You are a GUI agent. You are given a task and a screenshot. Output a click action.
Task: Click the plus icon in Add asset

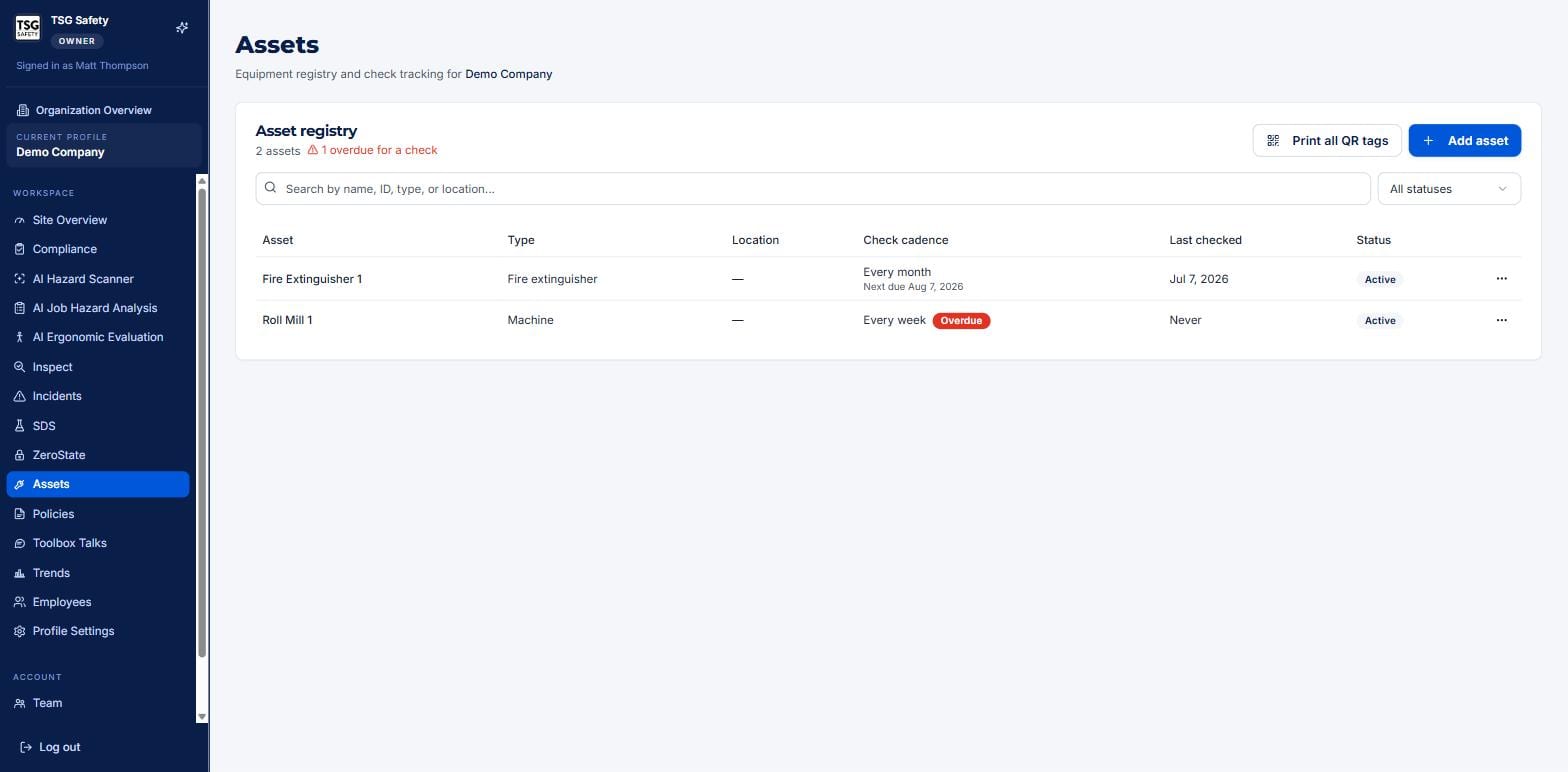click(1428, 141)
